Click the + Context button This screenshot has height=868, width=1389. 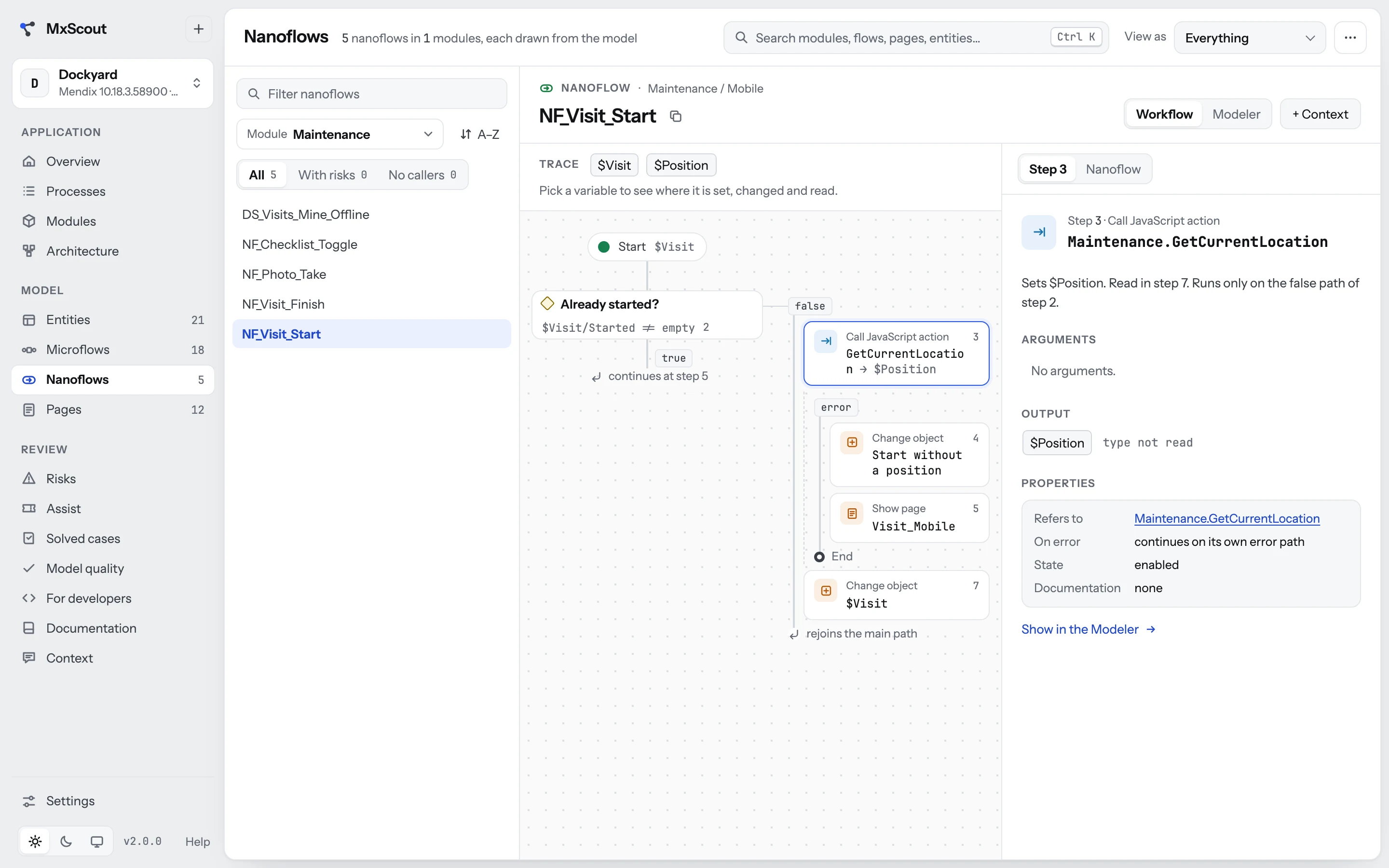click(x=1320, y=114)
